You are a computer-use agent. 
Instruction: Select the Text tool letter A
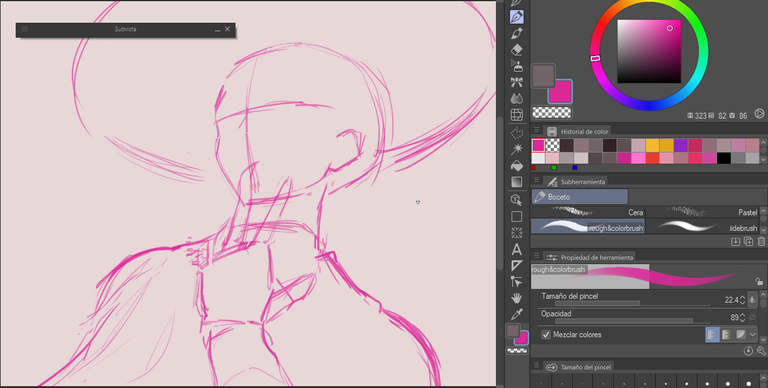coord(516,249)
